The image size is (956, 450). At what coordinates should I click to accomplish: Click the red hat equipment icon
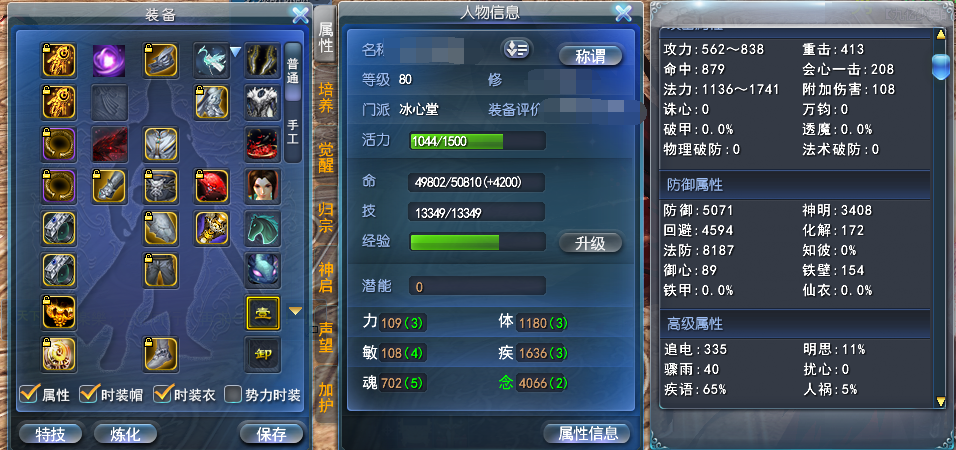point(212,187)
